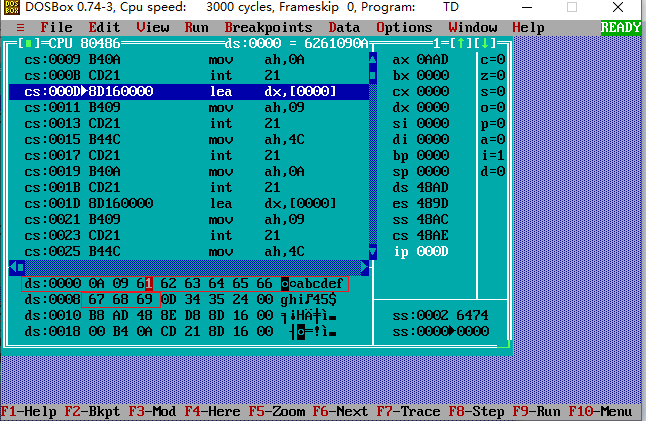Open the system menu ≡ icon
The image size is (646, 421).
tap(20, 28)
